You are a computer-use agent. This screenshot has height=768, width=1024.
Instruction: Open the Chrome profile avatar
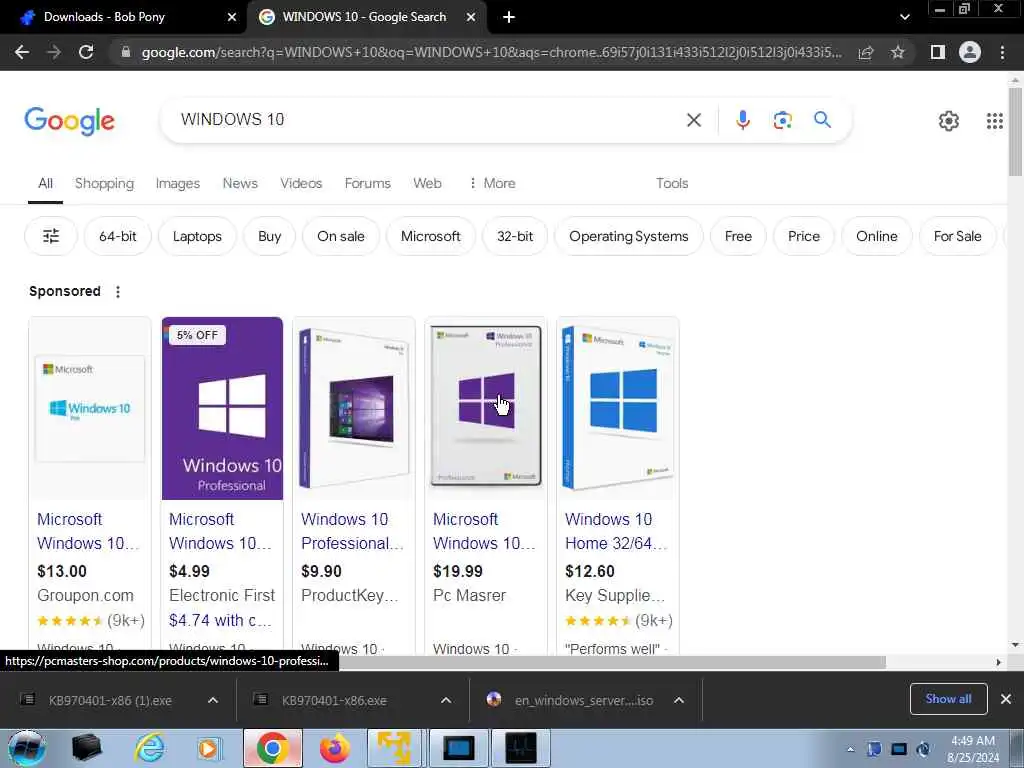pyautogui.click(x=970, y=52)
